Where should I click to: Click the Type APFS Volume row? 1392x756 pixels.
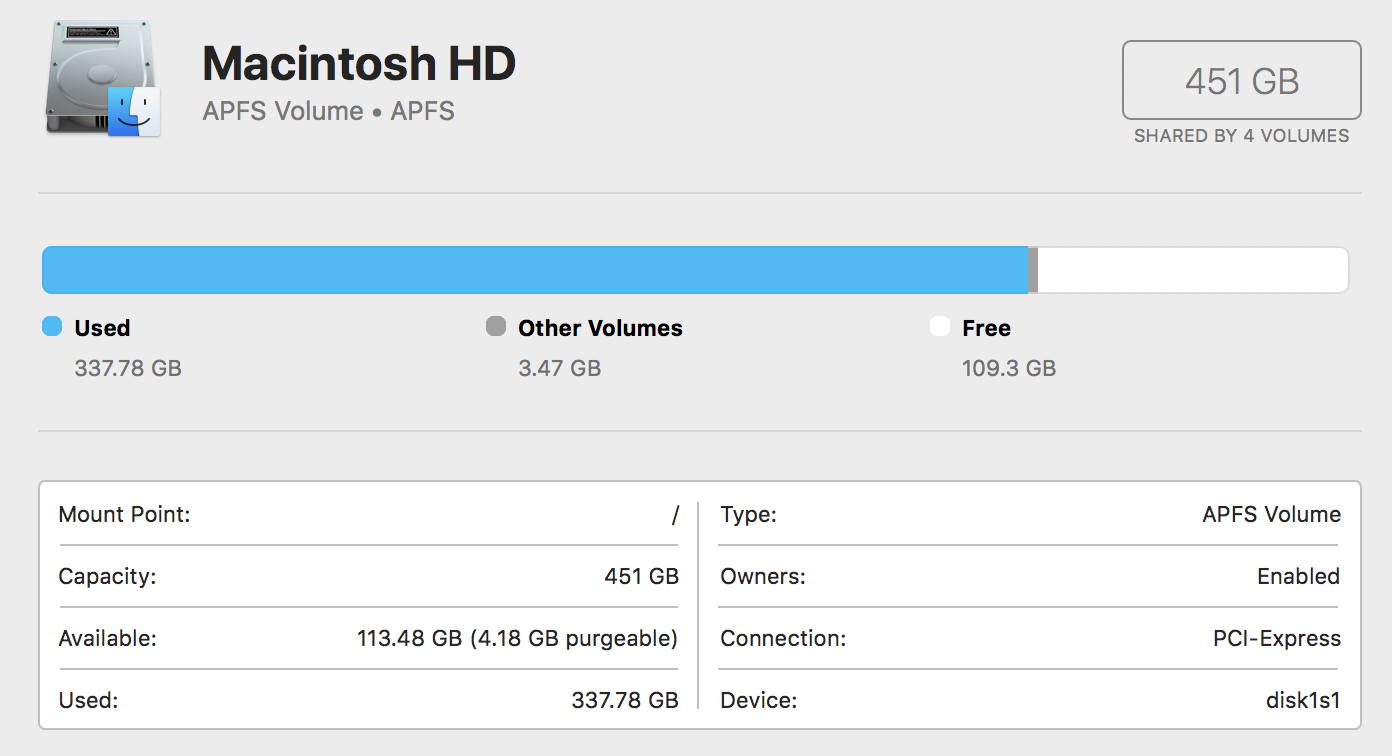pos(1029,515)
